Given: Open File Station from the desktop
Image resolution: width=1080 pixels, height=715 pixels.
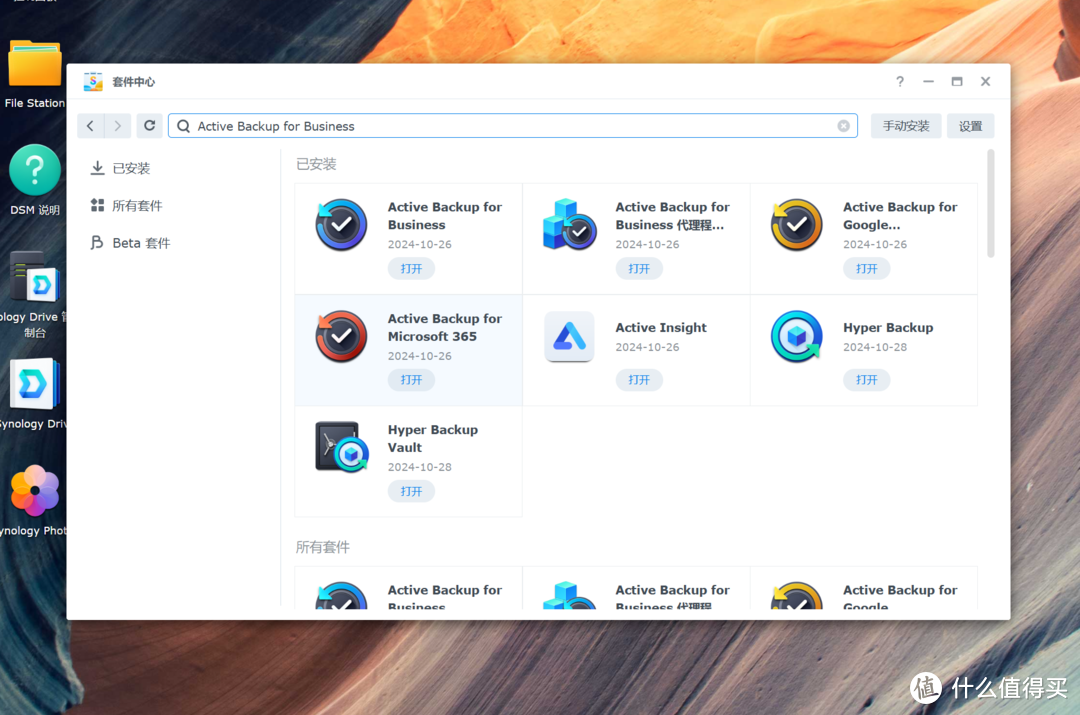Looking at the screenshot, I should tap(34, 71).
